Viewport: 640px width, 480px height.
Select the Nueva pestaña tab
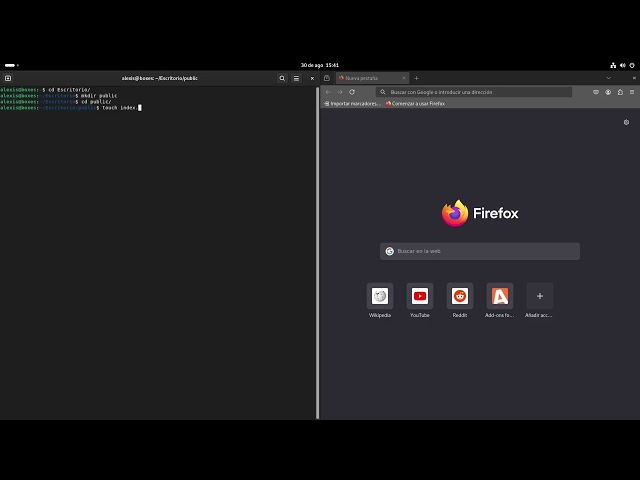(372, 78)
